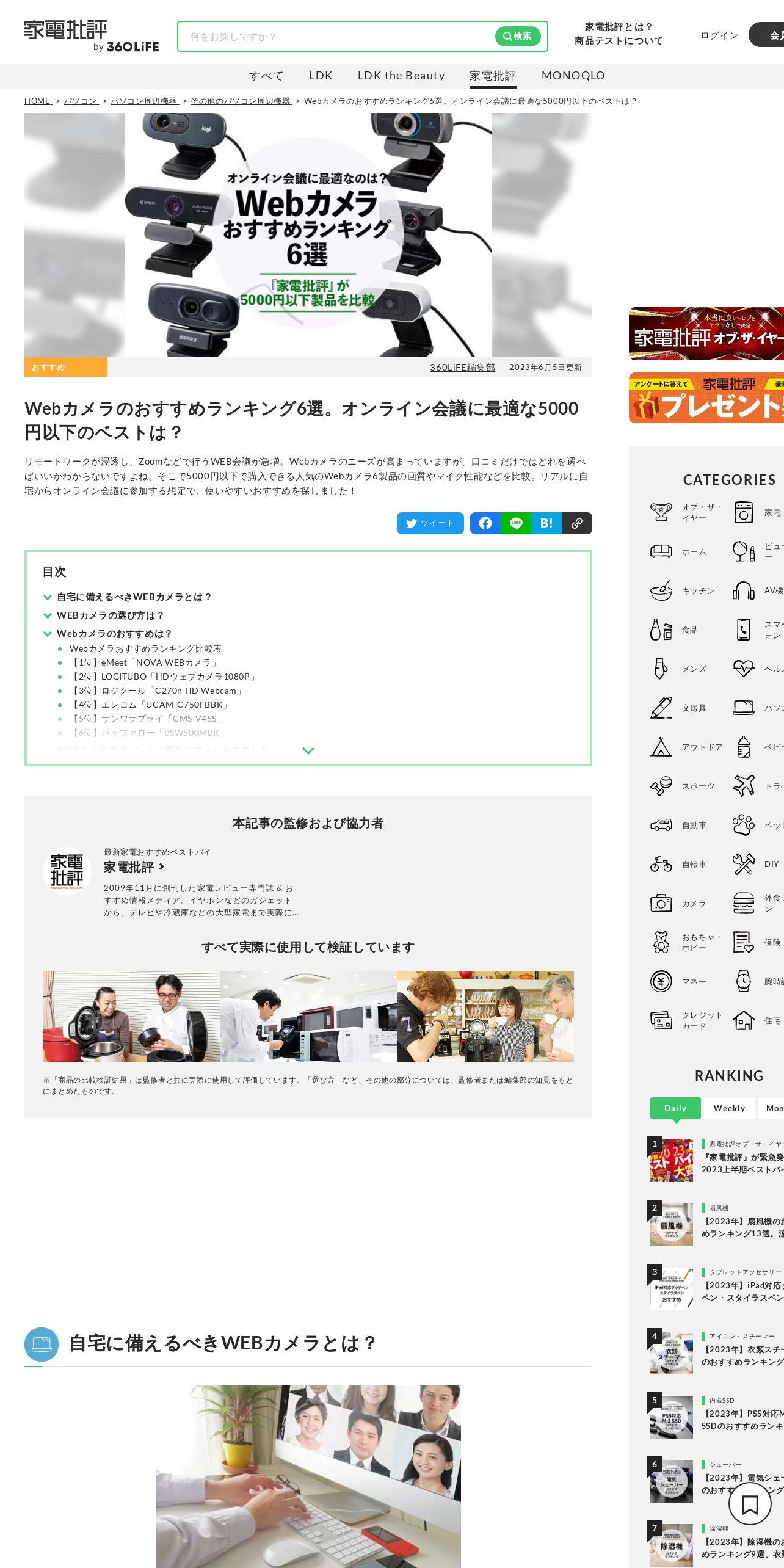784x1568 pixels.
Task: Open ranking item 4 衣類スチーマー thumbnail
Action: [672, 1352]
